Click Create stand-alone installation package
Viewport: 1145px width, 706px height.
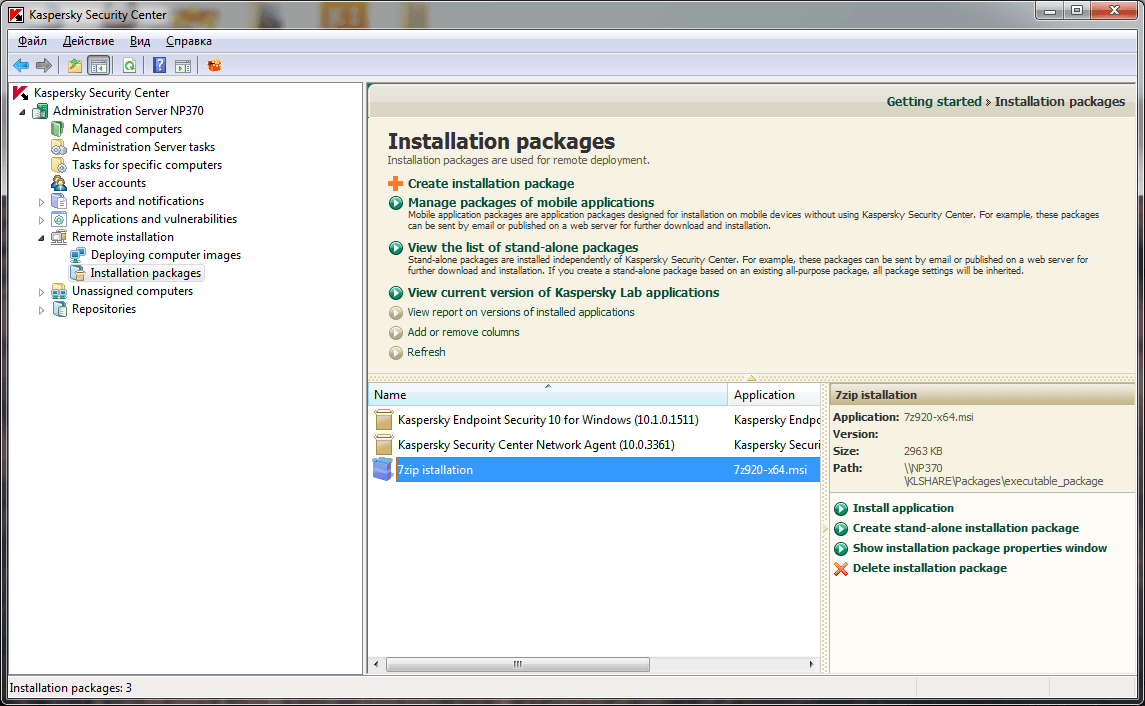[965, 528]
